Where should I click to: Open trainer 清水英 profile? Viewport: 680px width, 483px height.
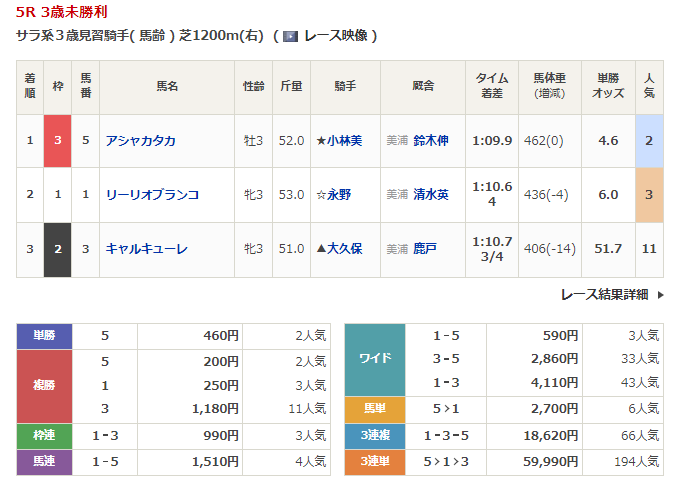click(x=431, y=195)
